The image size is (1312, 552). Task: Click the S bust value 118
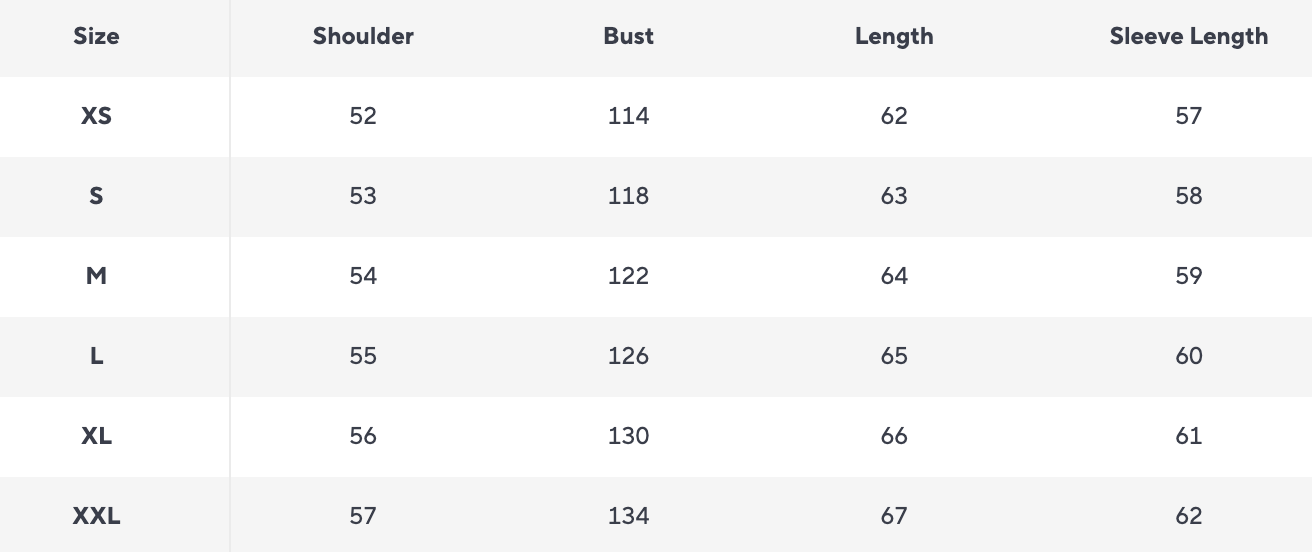click(628, 196)
